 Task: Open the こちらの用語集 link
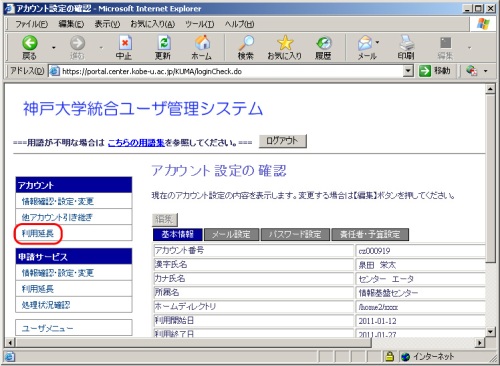(136, 143)
